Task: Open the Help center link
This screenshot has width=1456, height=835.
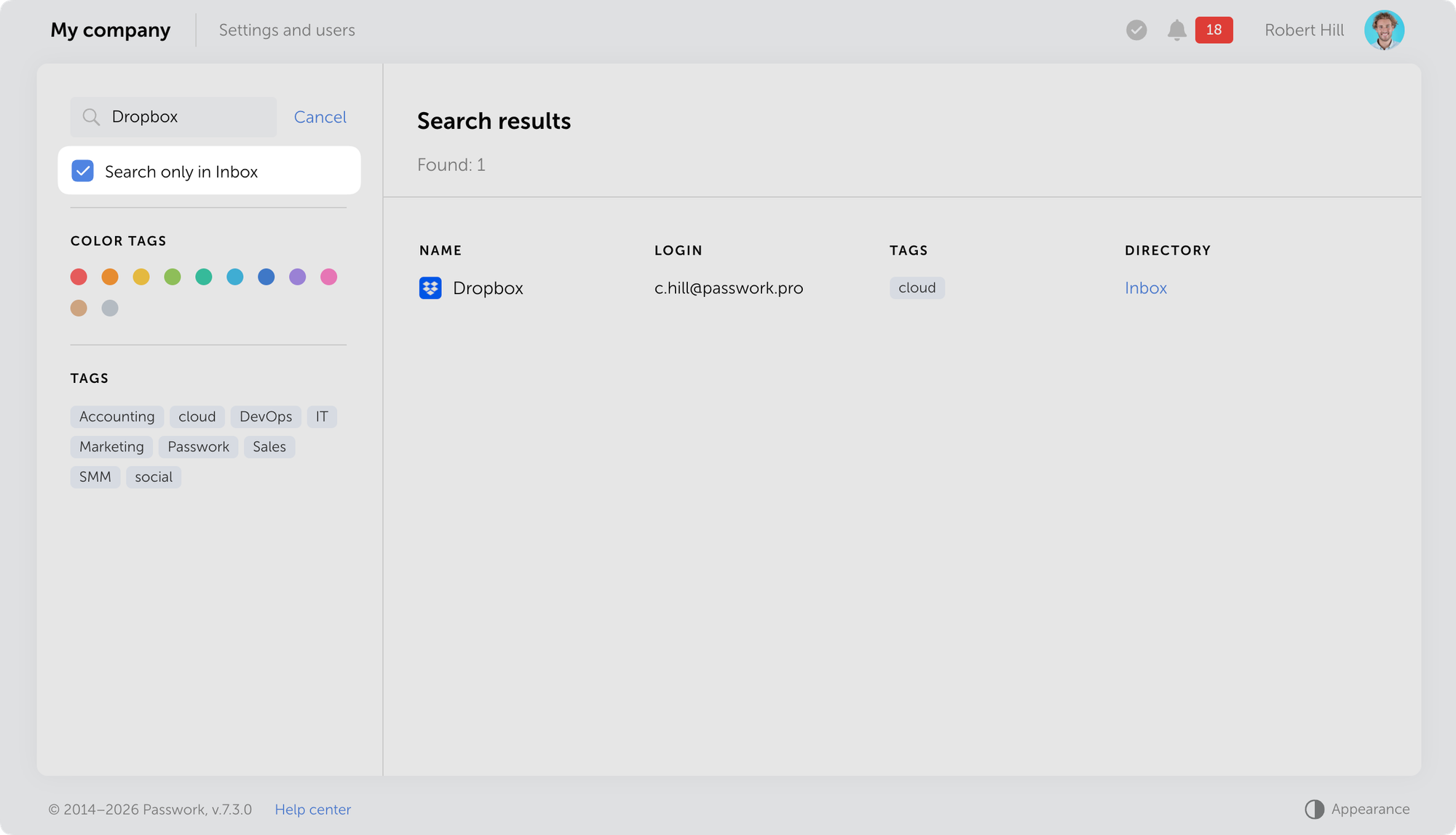Action: coord(312,810)
